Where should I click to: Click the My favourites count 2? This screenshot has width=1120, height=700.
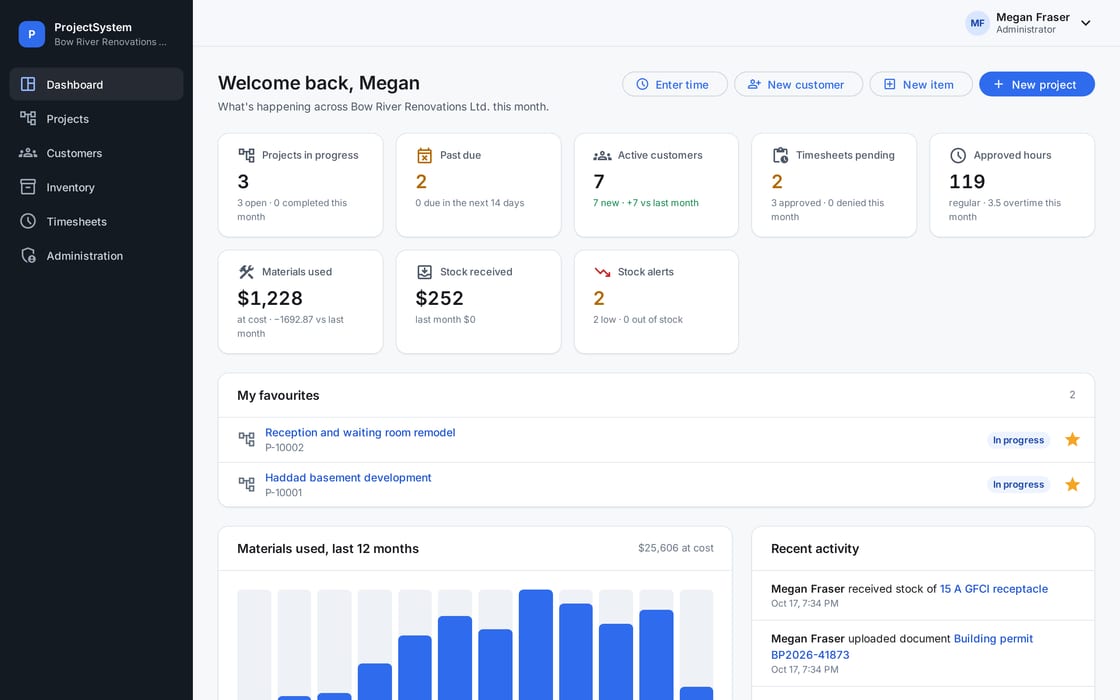click(x=1072, y=395)
